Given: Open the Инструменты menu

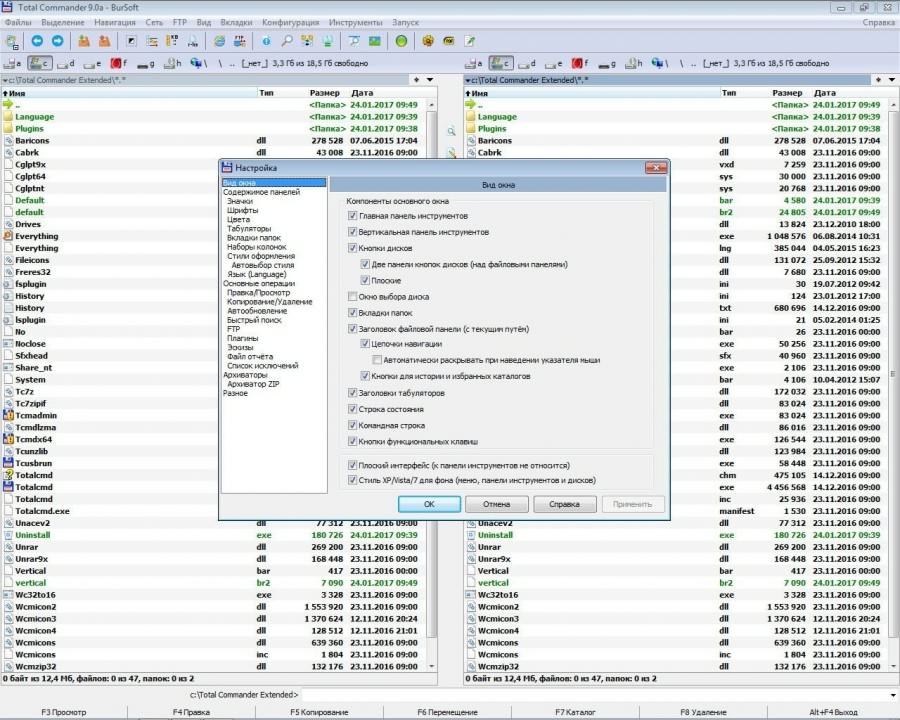Looking at the screenshot, I should [357, 22].
